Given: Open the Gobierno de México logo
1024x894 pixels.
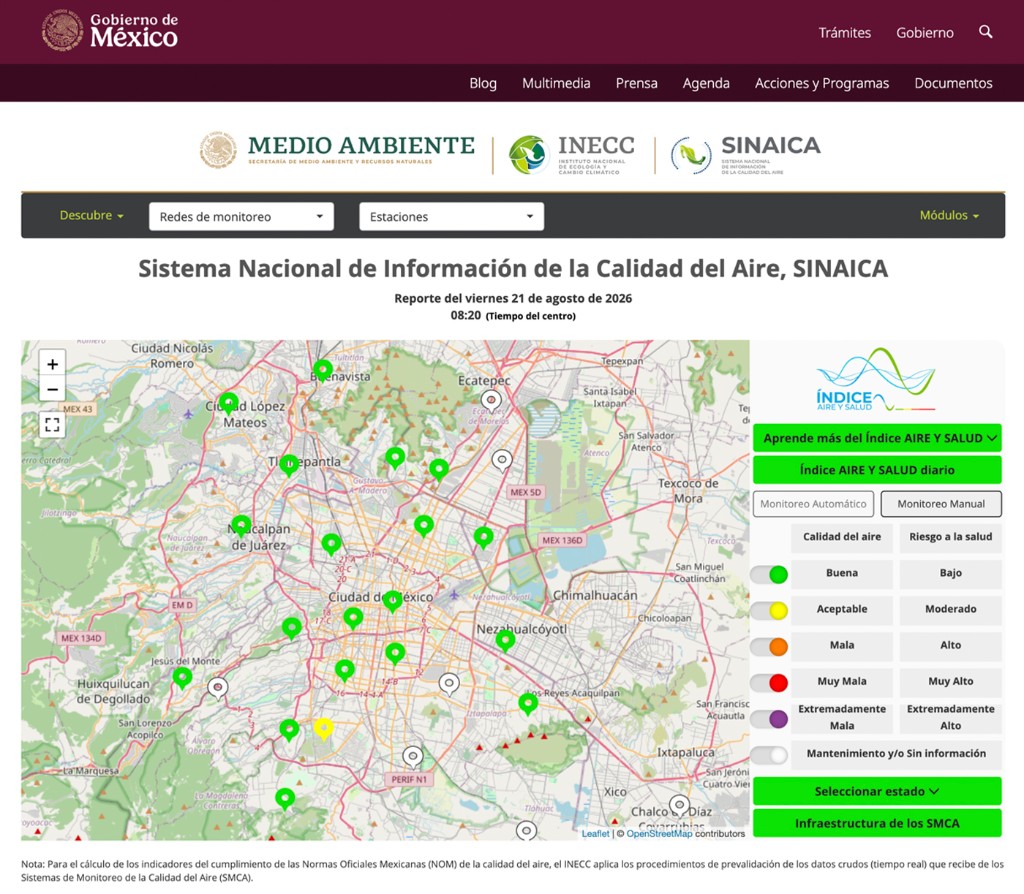Looking at the screenshot, I should coord(110,31).
